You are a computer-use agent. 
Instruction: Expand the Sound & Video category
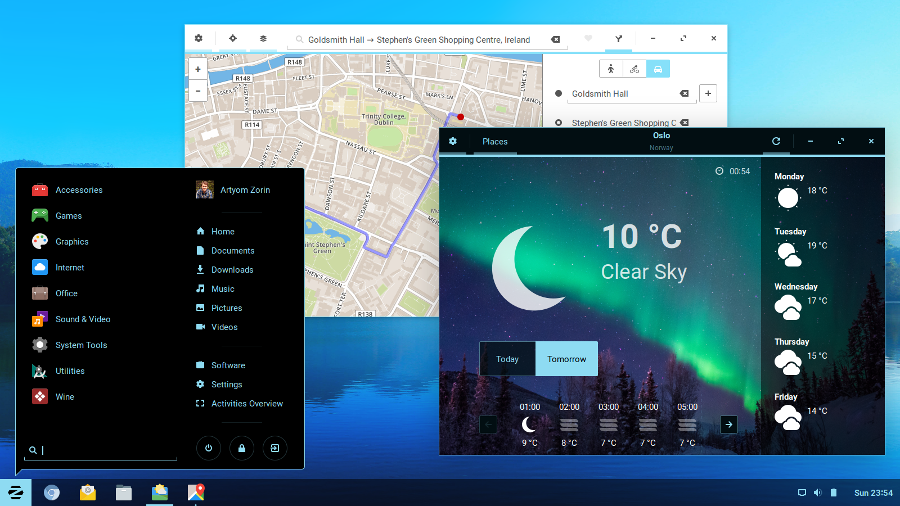pos(82,319)
